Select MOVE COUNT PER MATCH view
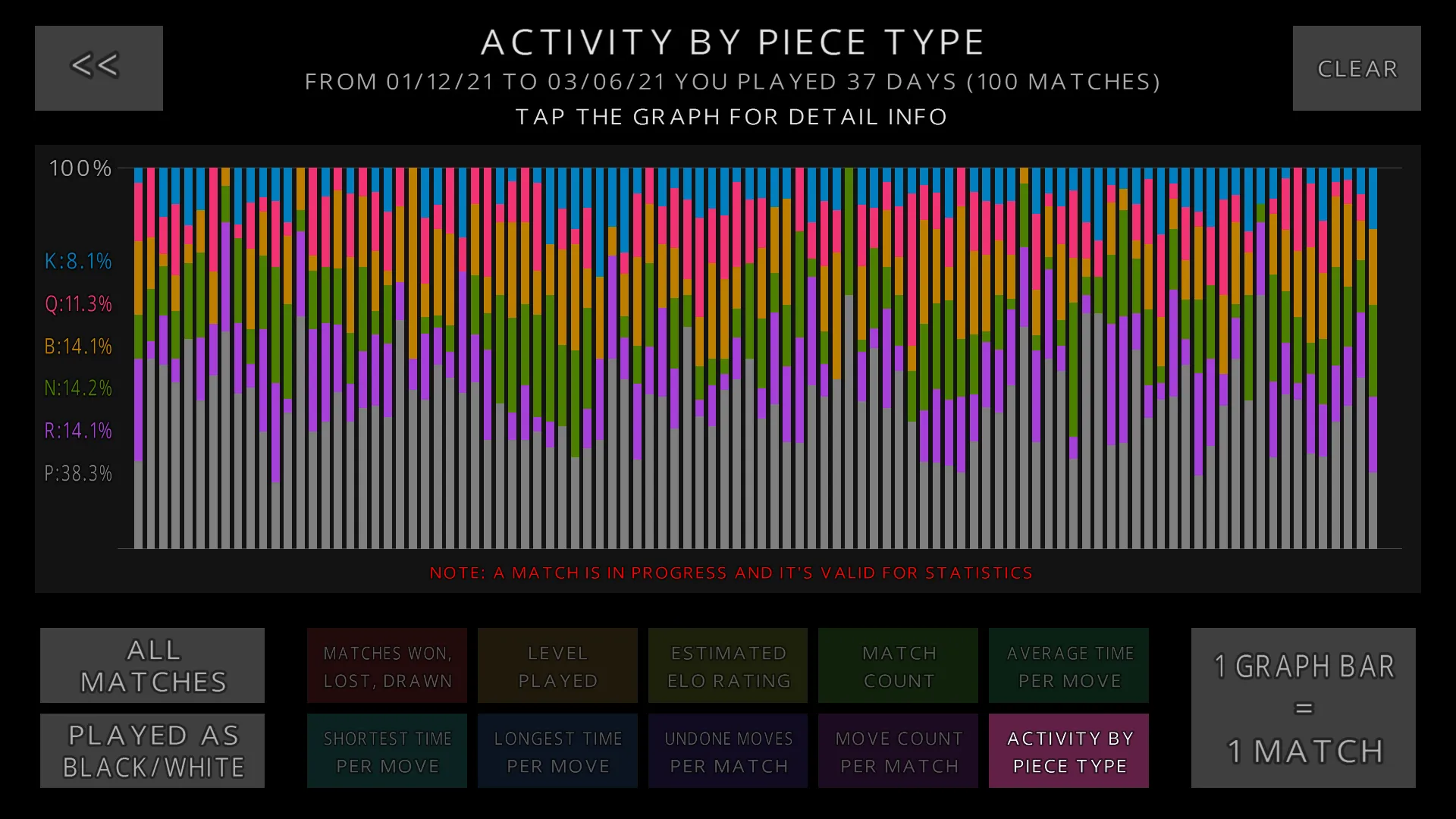The height and width of the screenshot is (819, 1456). tap(898, 751)
